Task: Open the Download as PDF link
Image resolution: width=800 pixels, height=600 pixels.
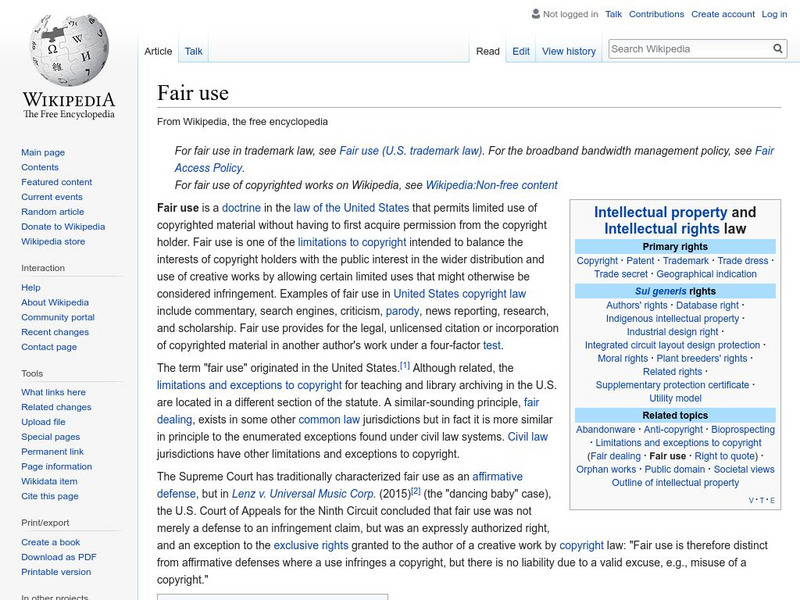Action: (57, 556)
